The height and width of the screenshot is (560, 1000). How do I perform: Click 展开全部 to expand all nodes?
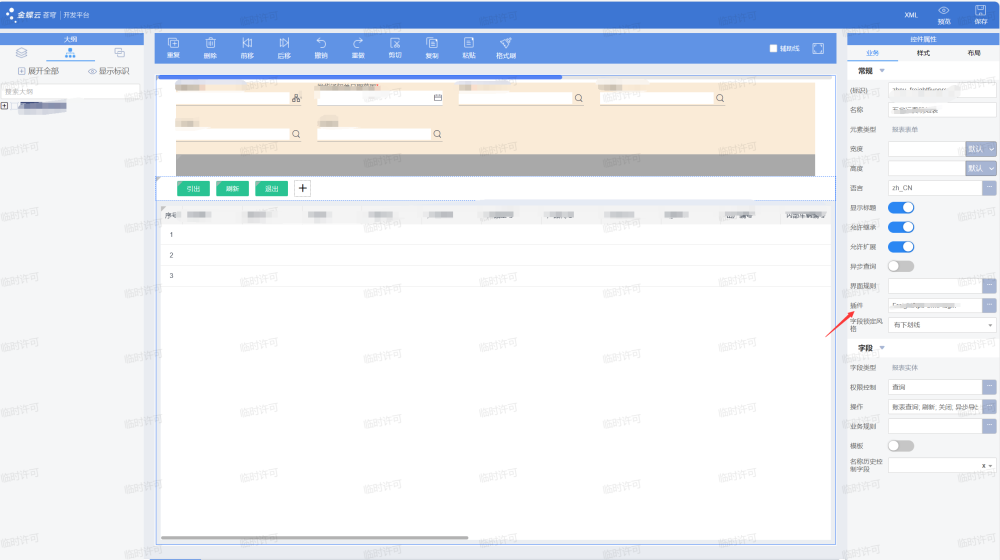38,71
